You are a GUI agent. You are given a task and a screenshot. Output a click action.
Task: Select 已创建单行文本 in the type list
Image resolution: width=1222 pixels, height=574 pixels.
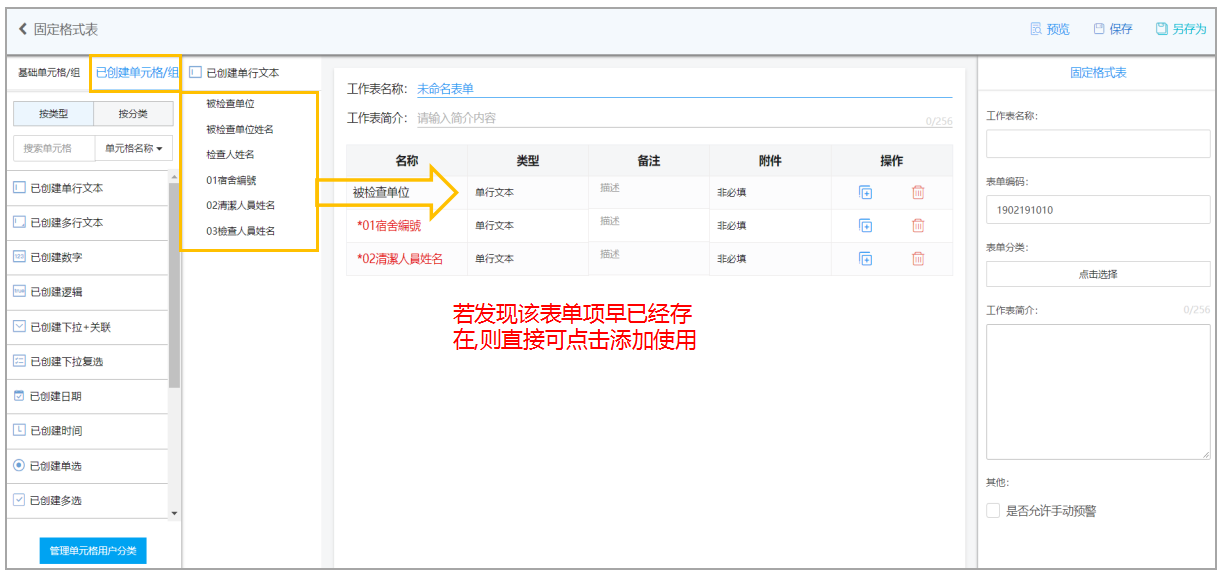click(x=87, y=188)
